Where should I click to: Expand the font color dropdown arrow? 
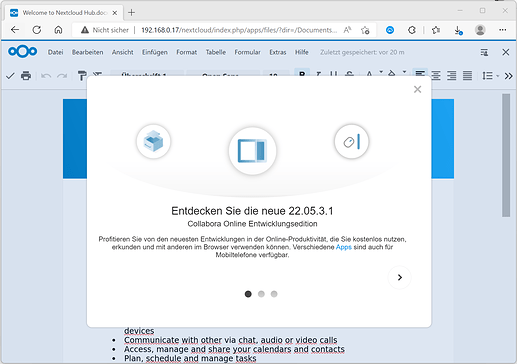(381, 72)
